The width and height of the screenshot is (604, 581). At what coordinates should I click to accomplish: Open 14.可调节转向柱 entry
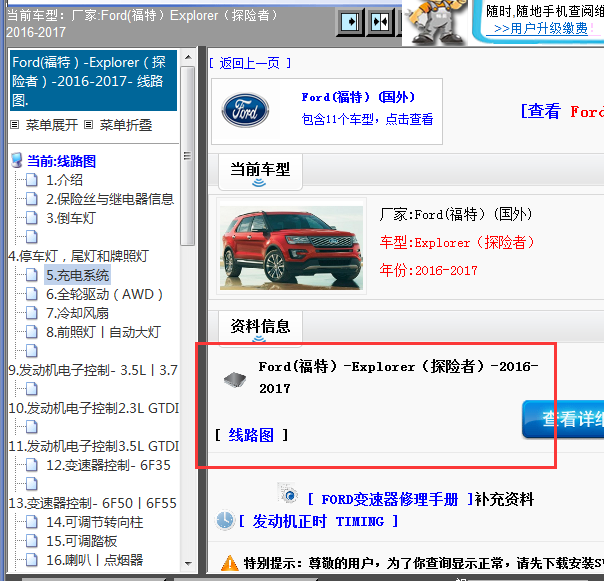(95, 522)
